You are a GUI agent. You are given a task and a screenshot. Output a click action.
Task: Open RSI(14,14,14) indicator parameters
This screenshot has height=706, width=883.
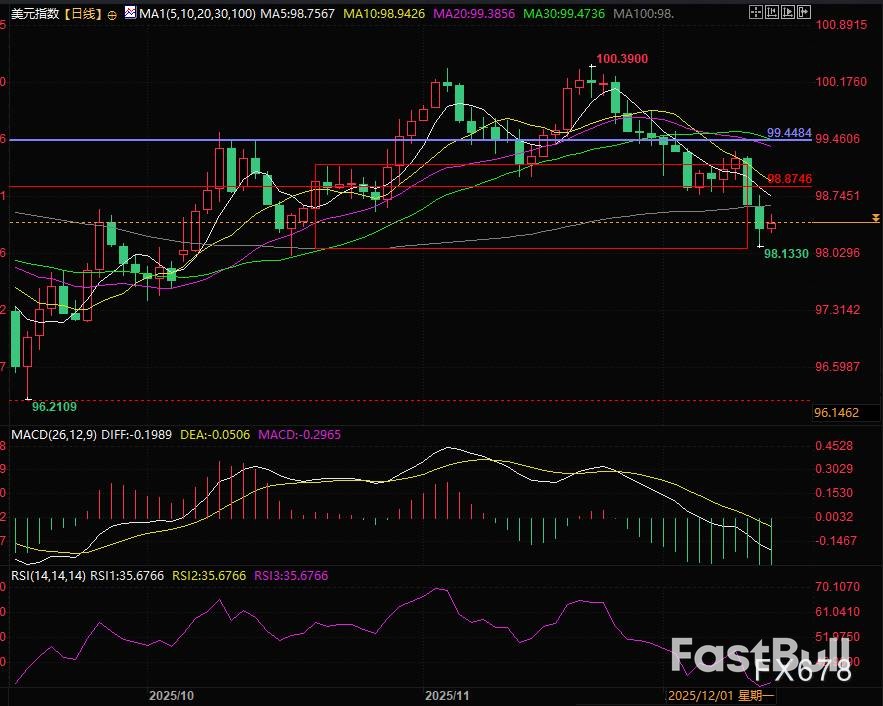point(47,575)
